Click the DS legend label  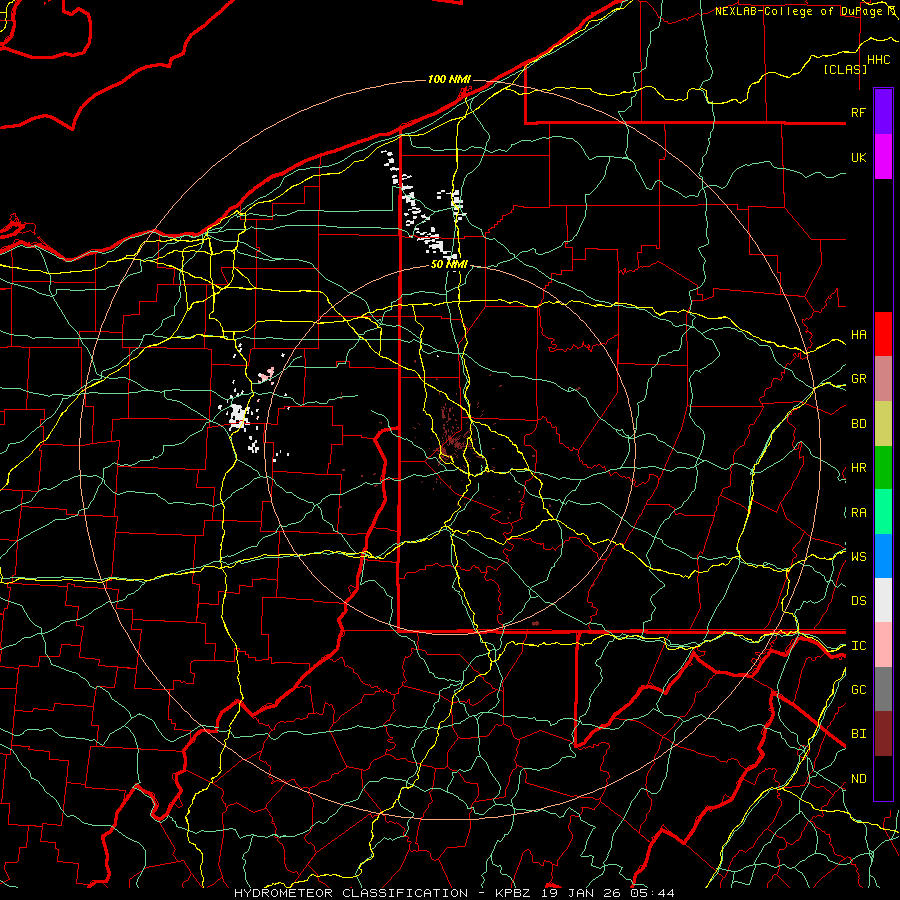(858, 601)
